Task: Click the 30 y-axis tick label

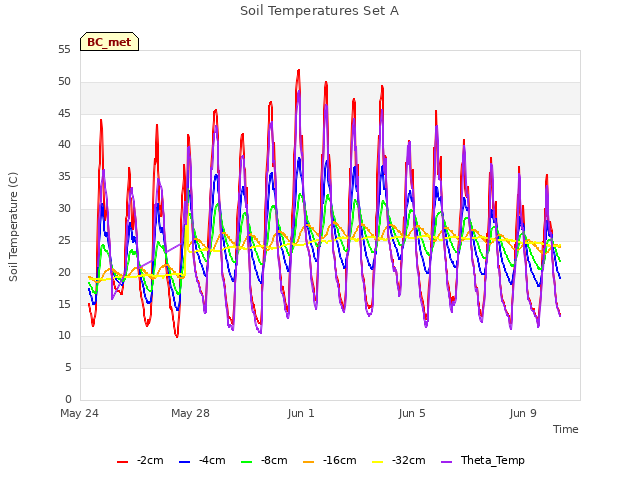Action: (x=64, y=209)
